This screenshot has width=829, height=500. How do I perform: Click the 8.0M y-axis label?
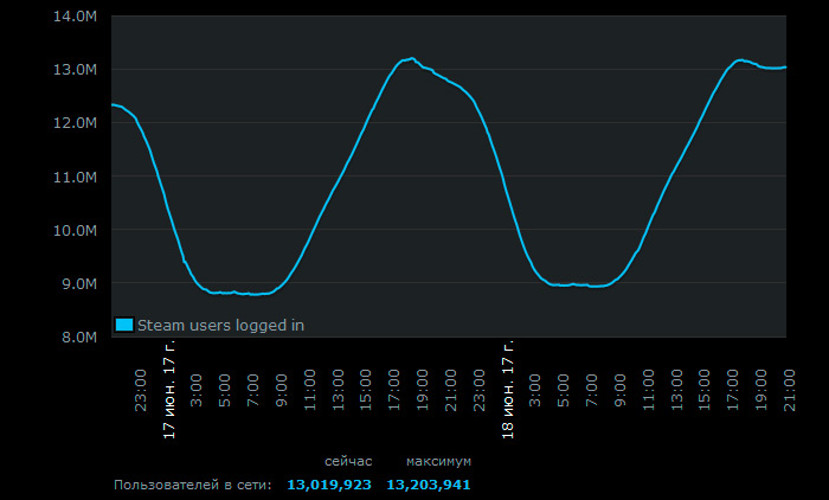coord(78,337)
